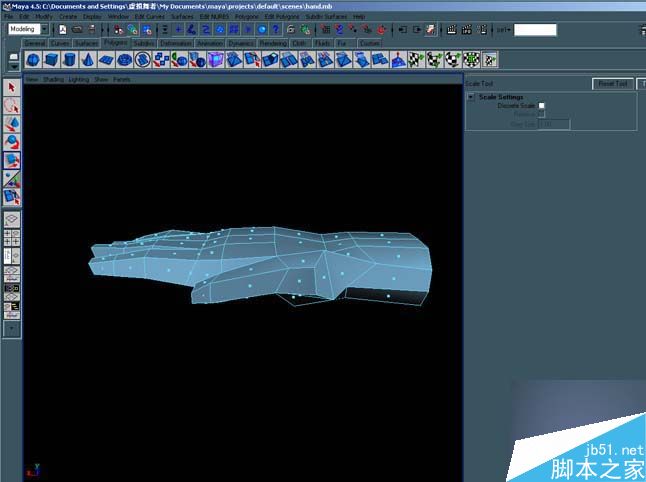Create a polygon torus from shelf
This screenshot has width=646, height=482.
[124, 60]
